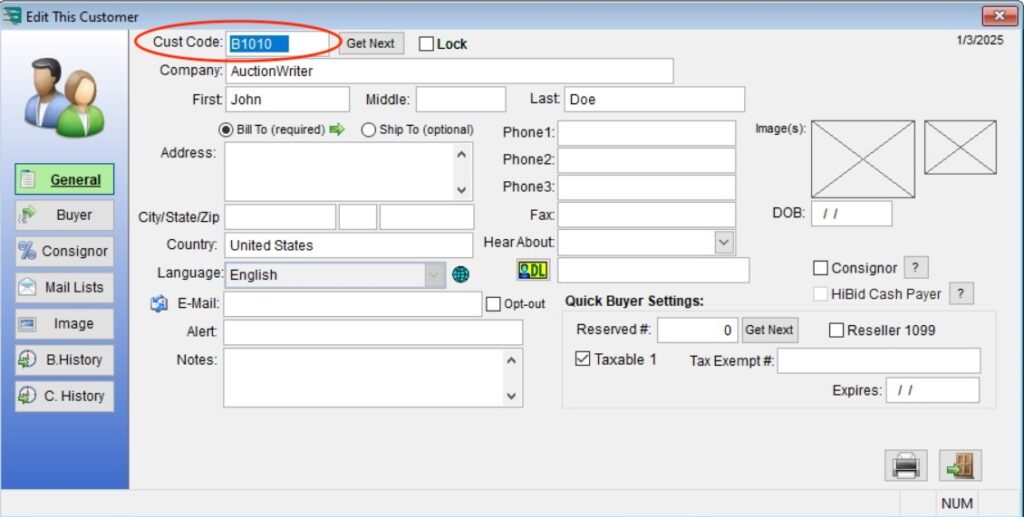Click the Company name input field
This screenshot has width=1024, height=517.
[448, 71]
